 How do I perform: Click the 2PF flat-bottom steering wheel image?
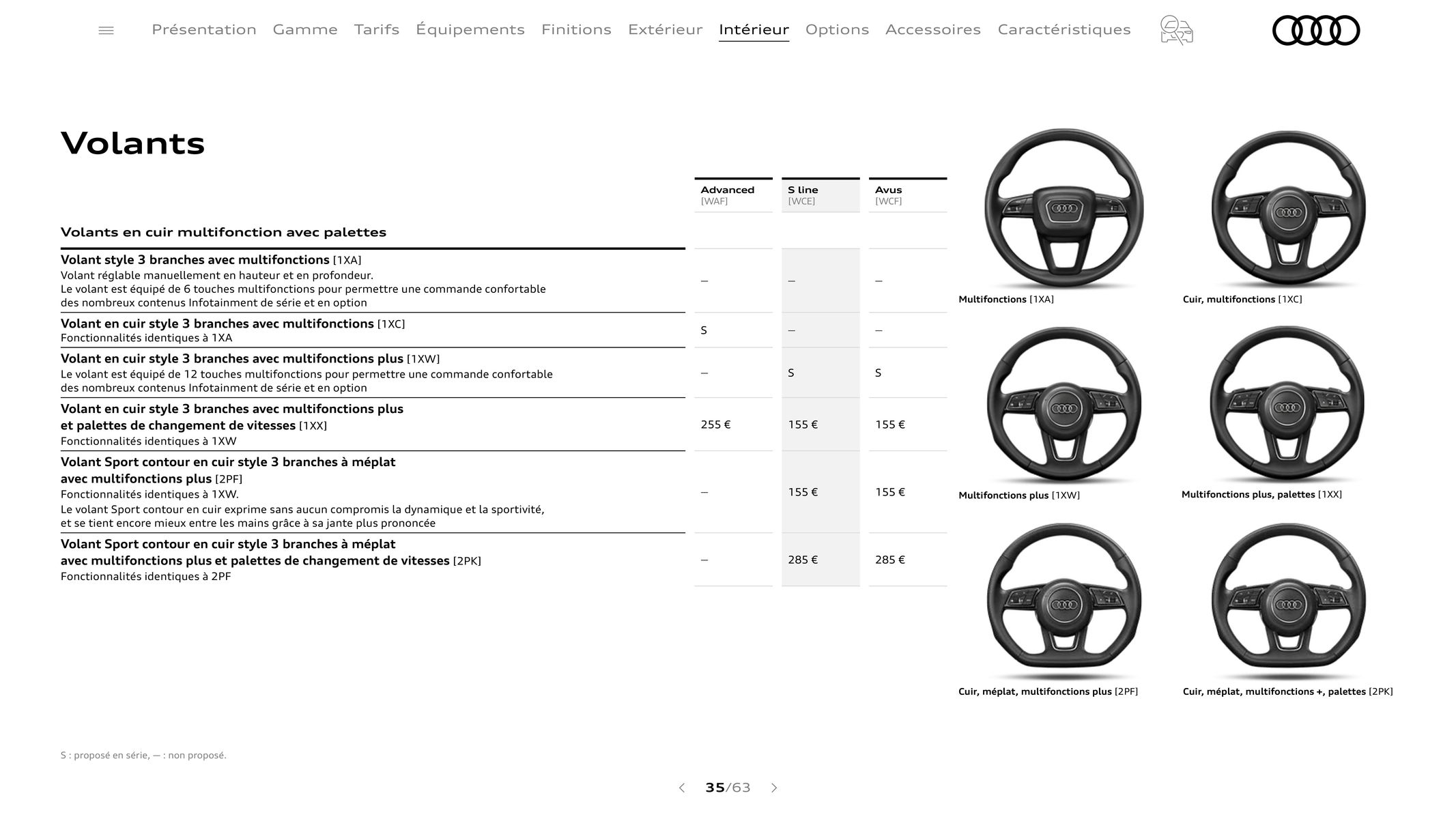click(1064, 601)
